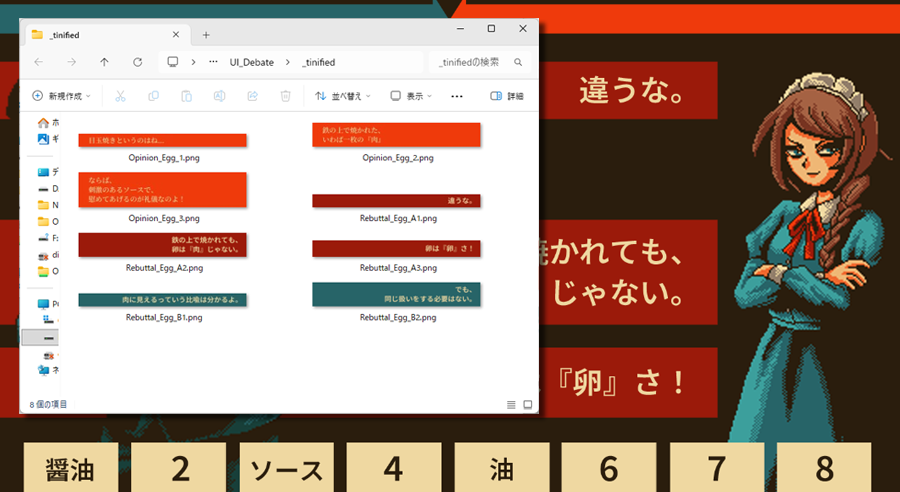Click the Up one level arrow
Viewport: 900px width, 492px height.
pyautogui.click(x=104, y=62)
